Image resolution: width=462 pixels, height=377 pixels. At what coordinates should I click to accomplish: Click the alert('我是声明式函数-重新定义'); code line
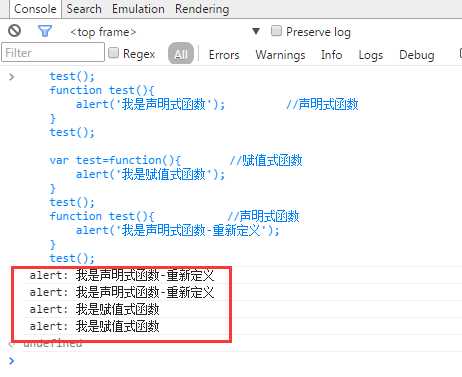178,230
